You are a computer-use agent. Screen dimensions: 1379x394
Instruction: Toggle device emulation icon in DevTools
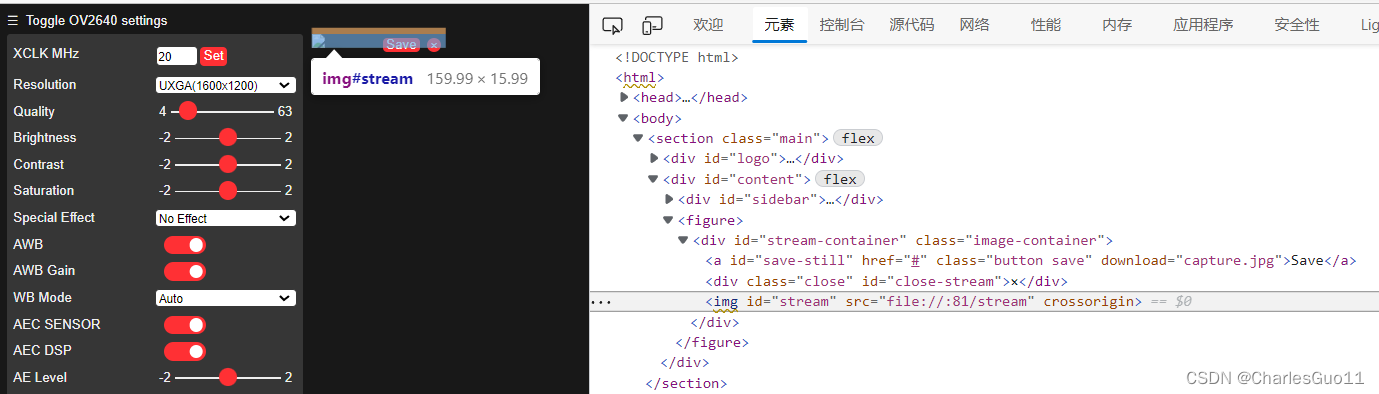coord(652,25)
